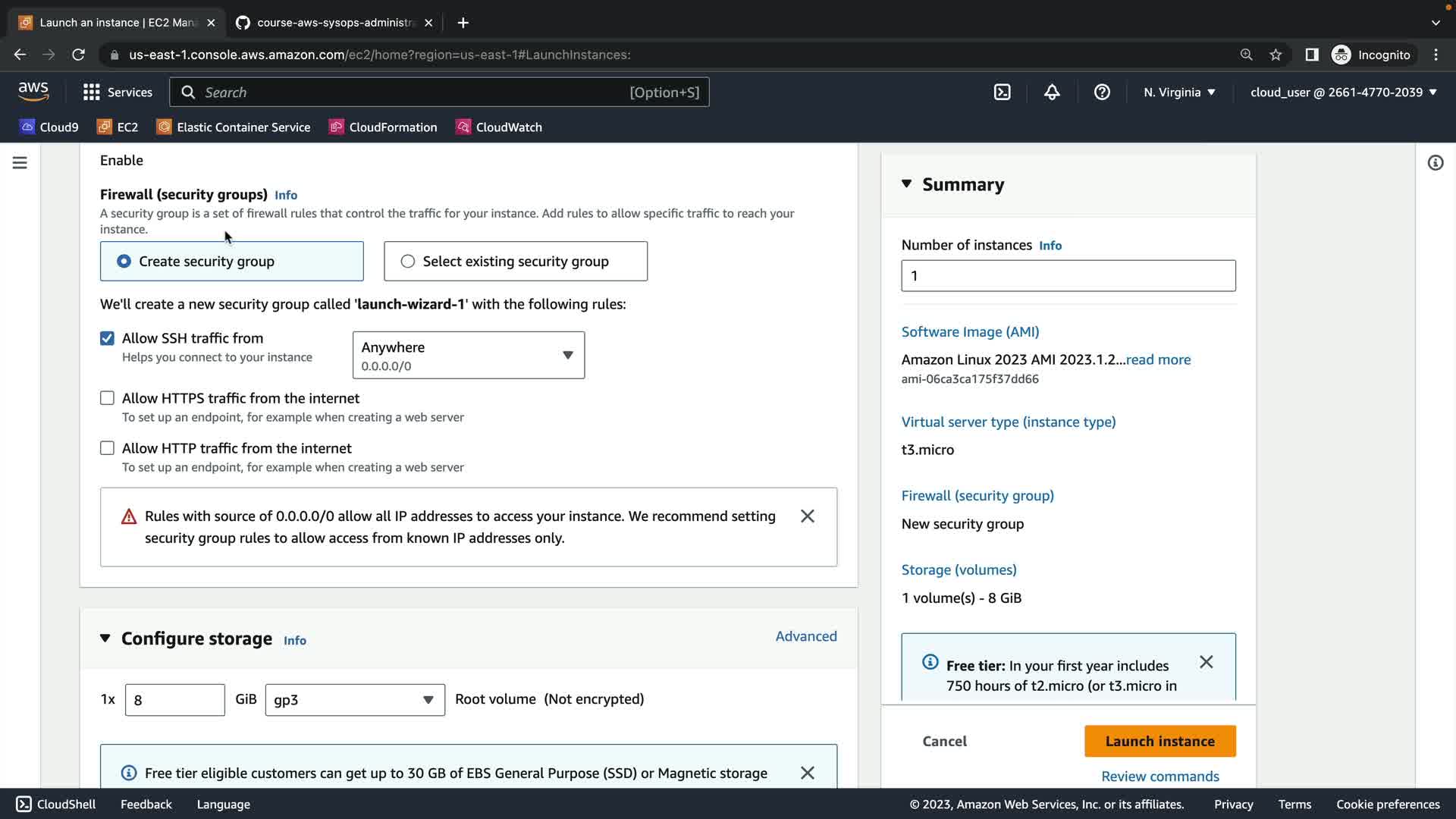Open the Services grid menu icon

(x=92, y=93)
